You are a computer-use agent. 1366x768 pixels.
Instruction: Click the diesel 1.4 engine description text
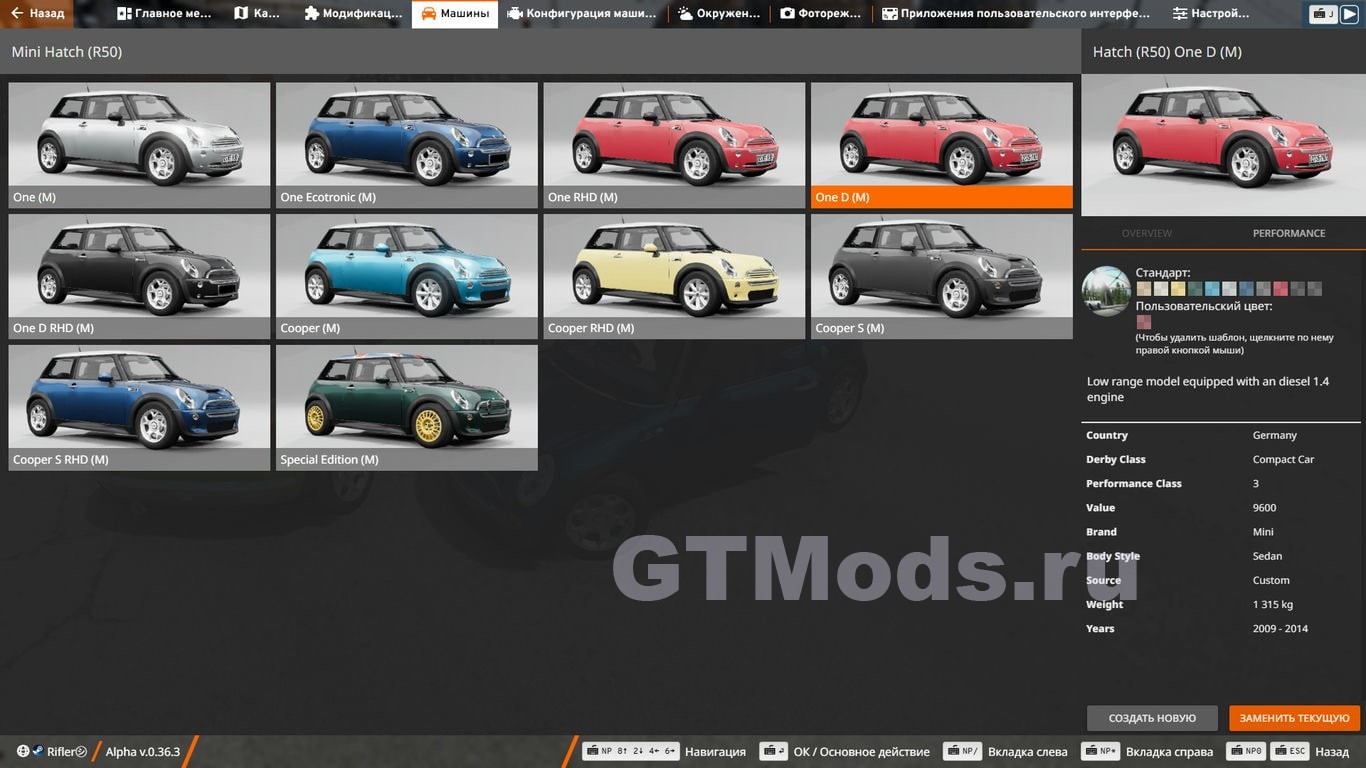pos(1208,389)
